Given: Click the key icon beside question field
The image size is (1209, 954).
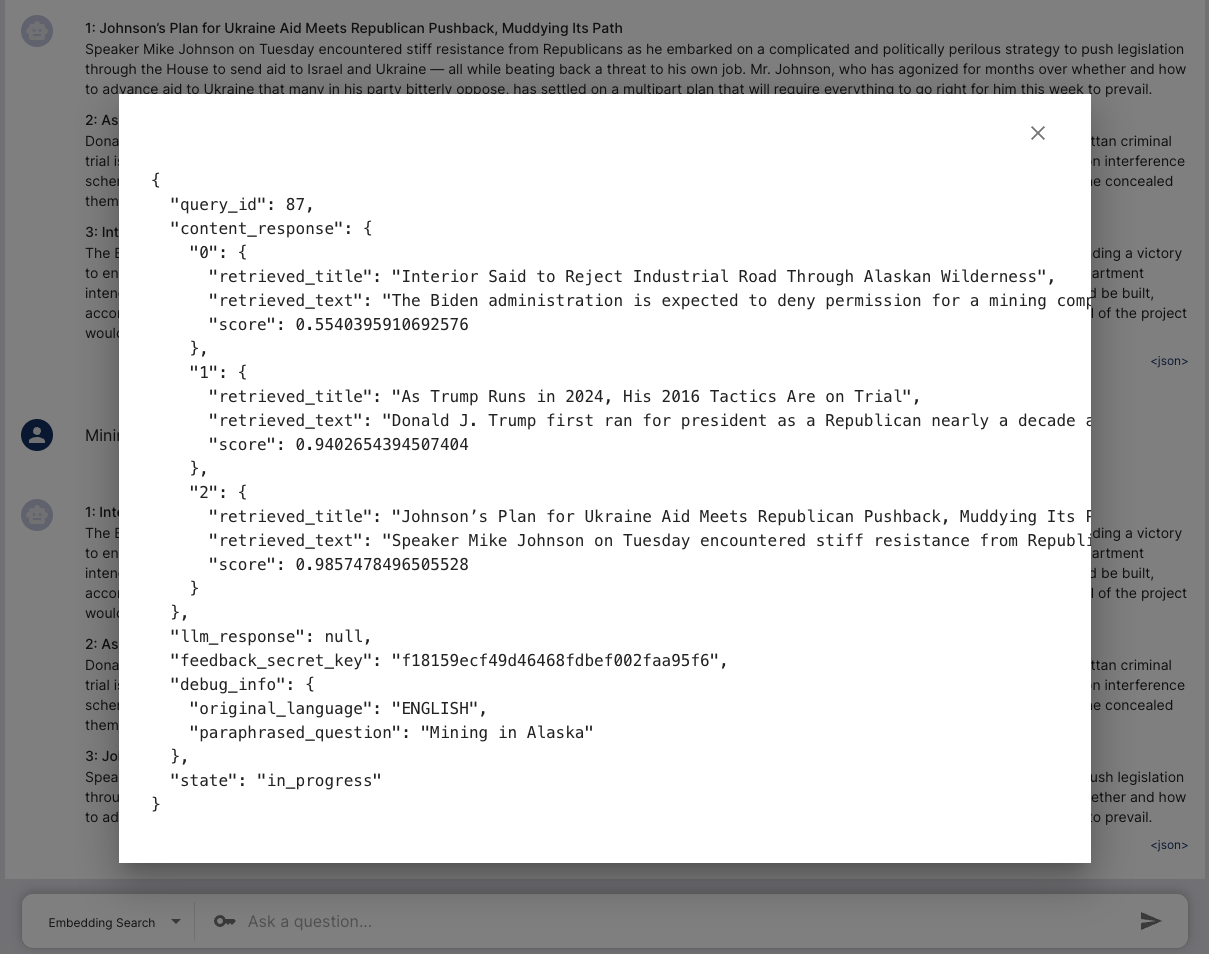Looking at the screenshot, I should pos(224,921).
